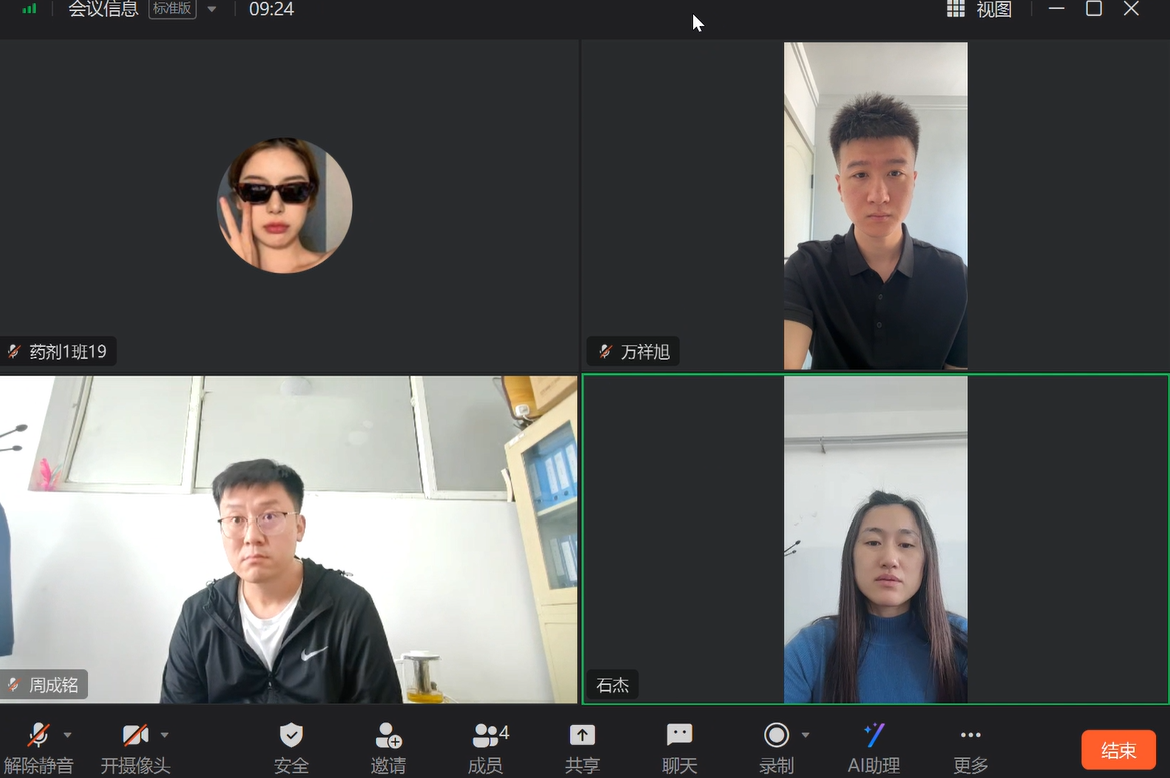Open 会议信息 meeting info

103,10
